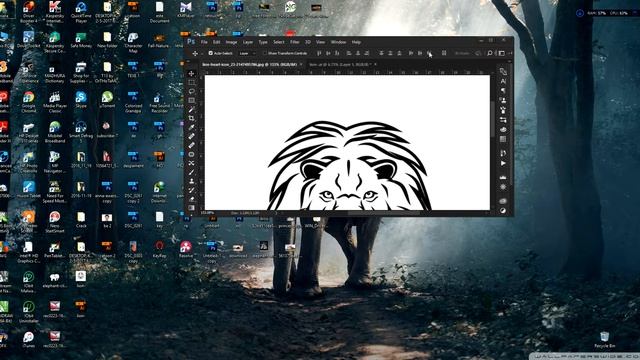Select the Recycle Bin desktop icon
Image resolution: width=640 pixels, height=360 pixels.
tap(604, 340)
